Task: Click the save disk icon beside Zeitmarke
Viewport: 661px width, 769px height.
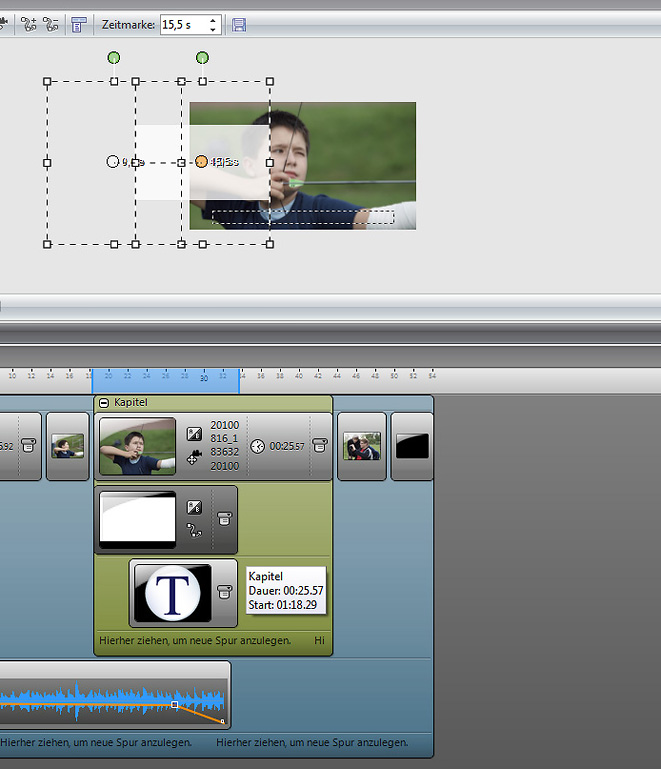Action: pos(239,25)
